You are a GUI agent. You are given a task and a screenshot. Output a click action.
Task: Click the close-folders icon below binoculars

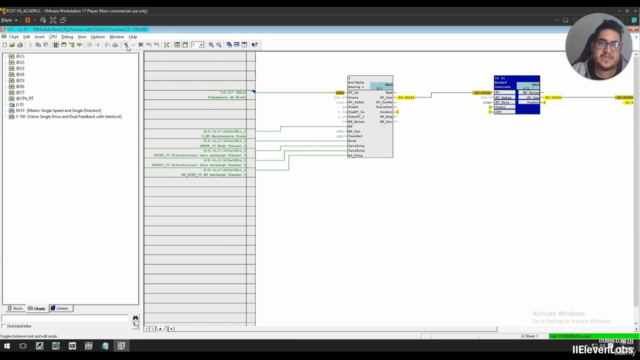[136, 325]
